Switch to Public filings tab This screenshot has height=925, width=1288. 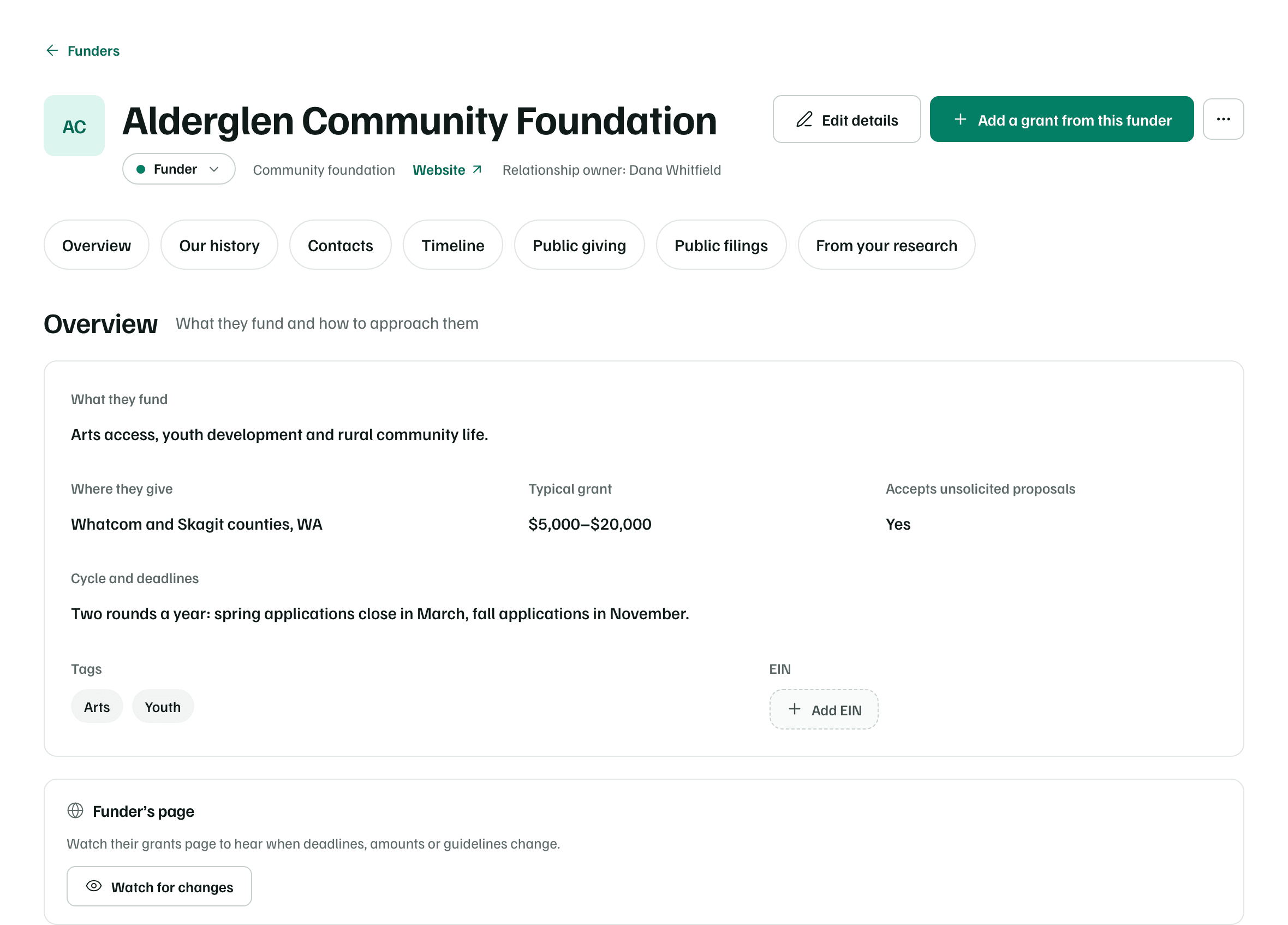721,245
